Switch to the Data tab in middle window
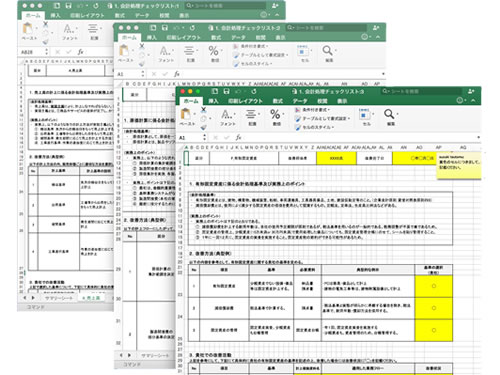Viewport: 500px width, 375px height. point(238,37)
